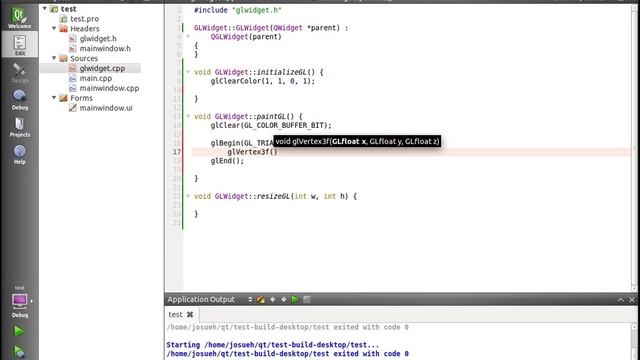The height and width of the screenshot is (360, 640).
Task: Click the #include "glwidget.h" line
Action: 238,10
